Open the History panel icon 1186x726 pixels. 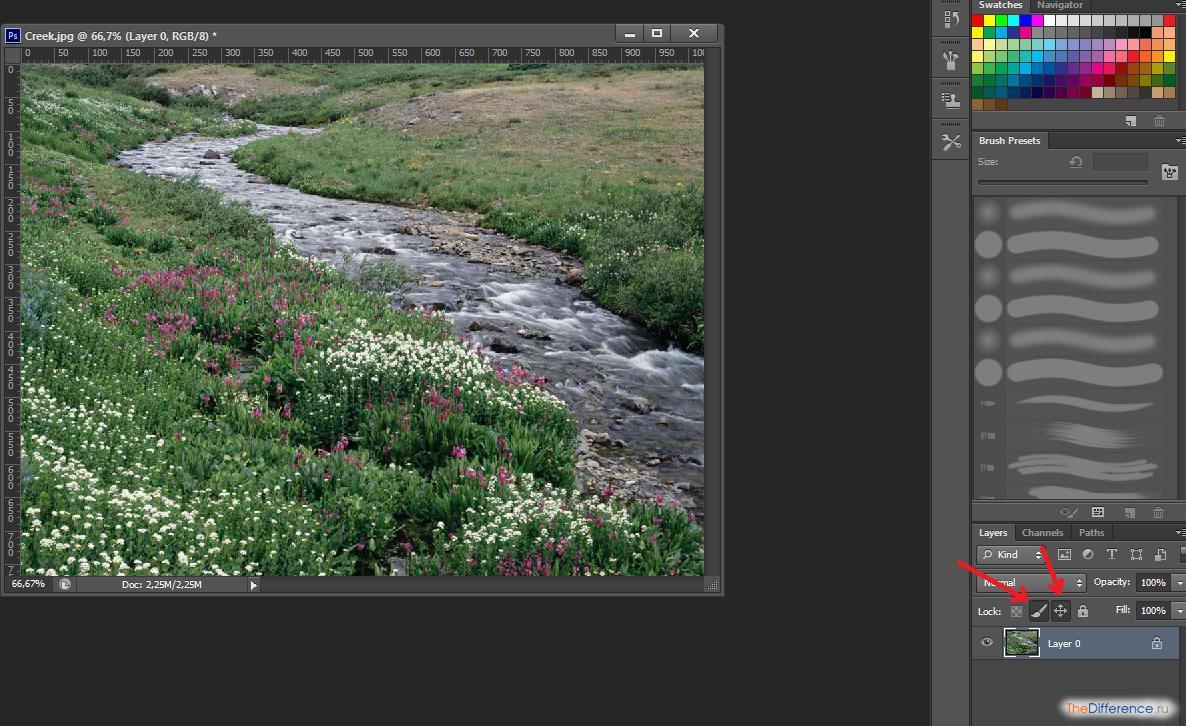pyautogui.click(x=951, y=19)
